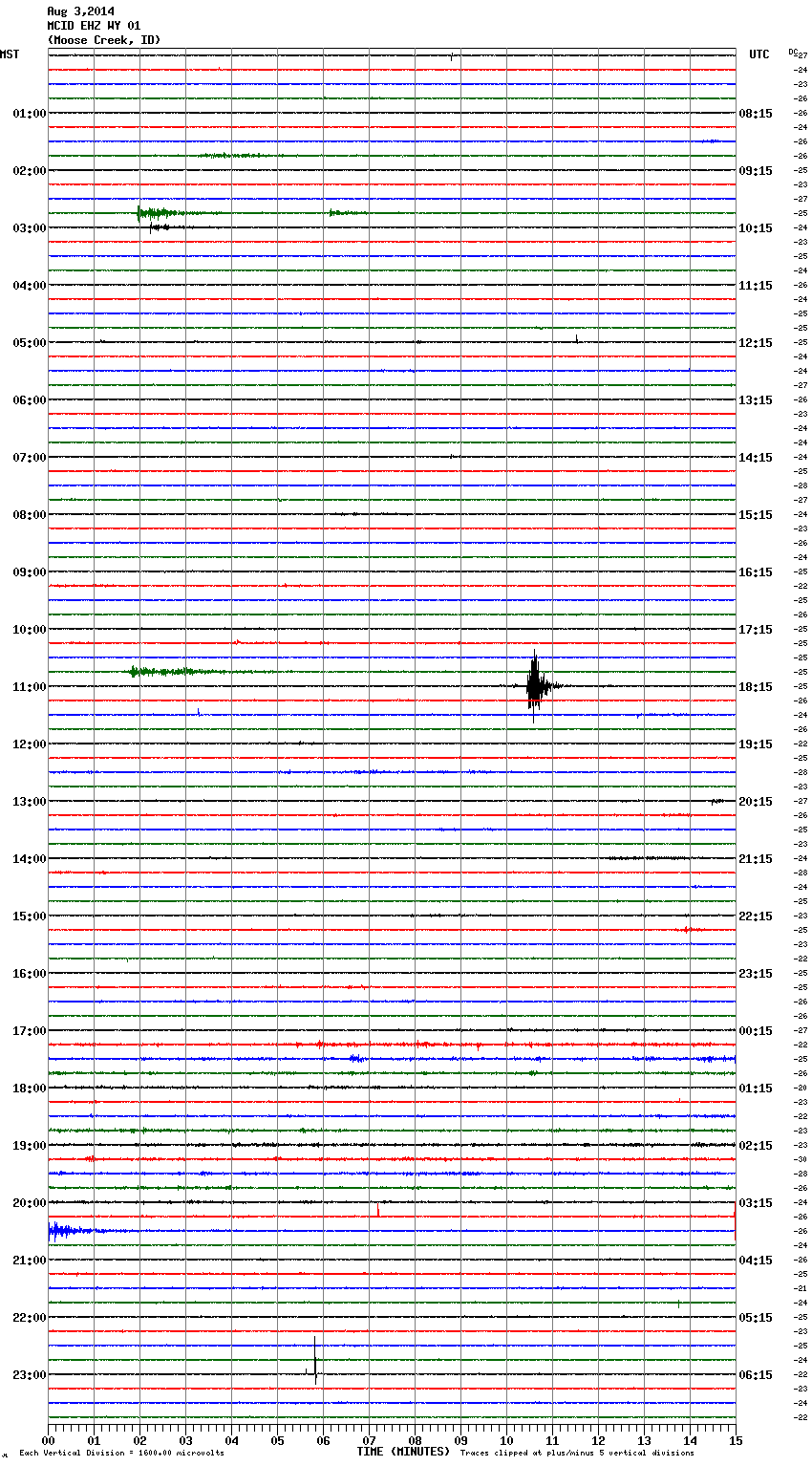Click minute mark 08 on time axis
This screenshot has height=1466, width=812.
pyautogui.click(x=415, y=1440)
